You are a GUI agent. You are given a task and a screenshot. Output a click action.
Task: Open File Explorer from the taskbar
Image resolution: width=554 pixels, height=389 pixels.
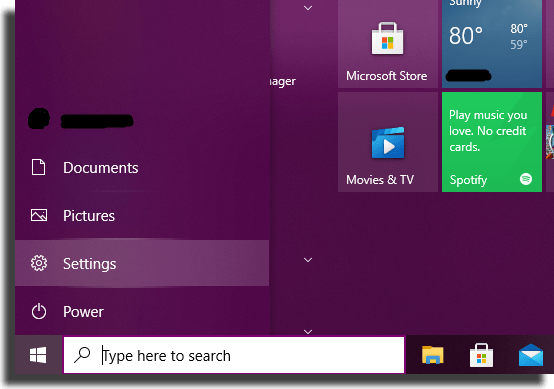[x=432, y=355]
